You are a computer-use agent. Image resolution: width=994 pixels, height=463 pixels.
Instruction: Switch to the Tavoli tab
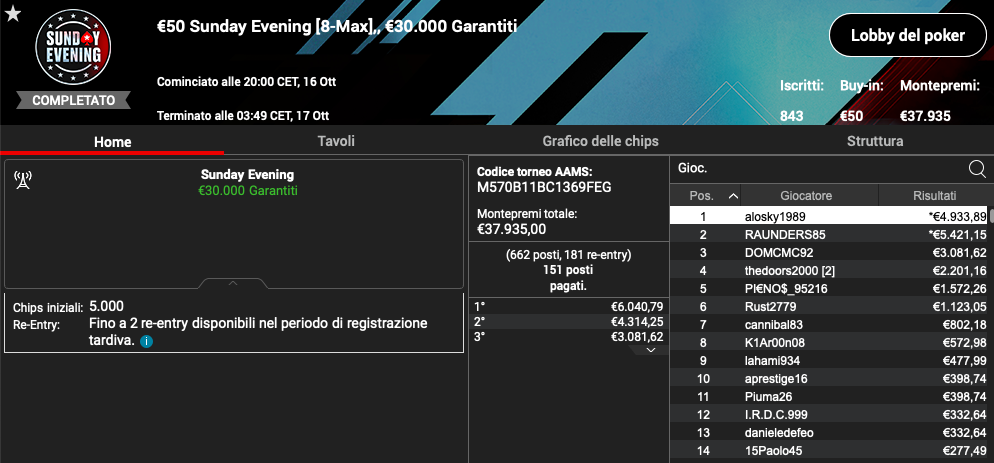point(336,141)
